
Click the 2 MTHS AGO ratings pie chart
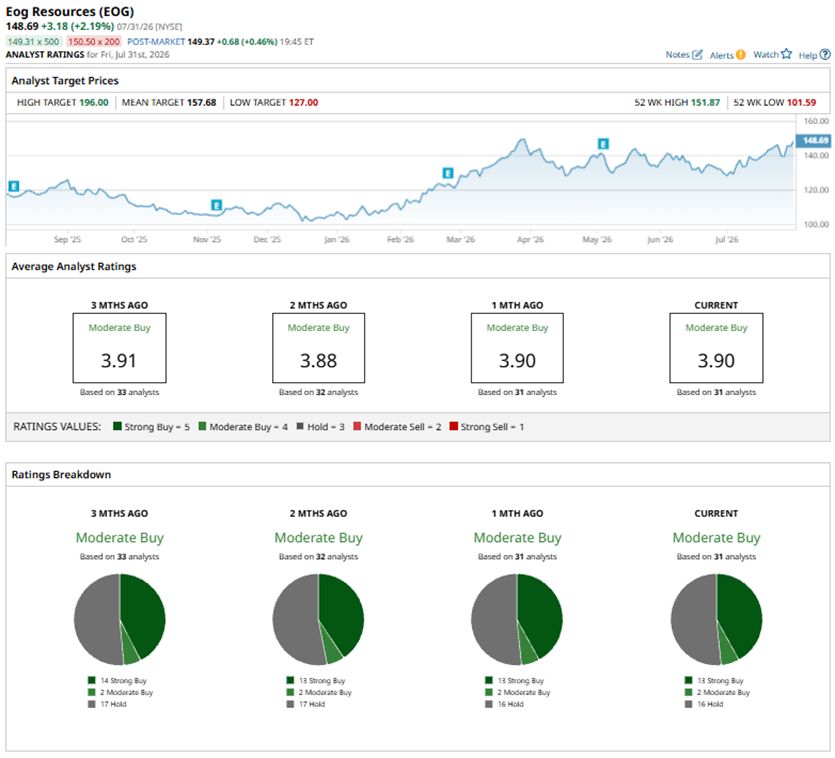coord(318,619)
